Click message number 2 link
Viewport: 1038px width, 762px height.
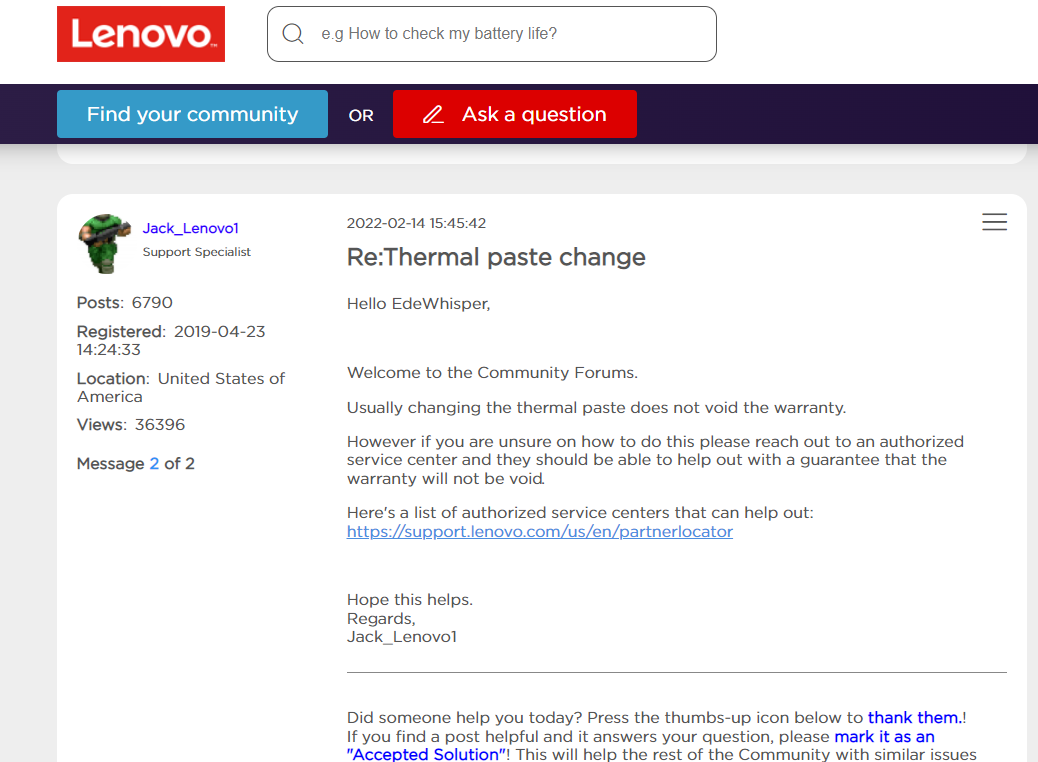click(x=154, y=464)
